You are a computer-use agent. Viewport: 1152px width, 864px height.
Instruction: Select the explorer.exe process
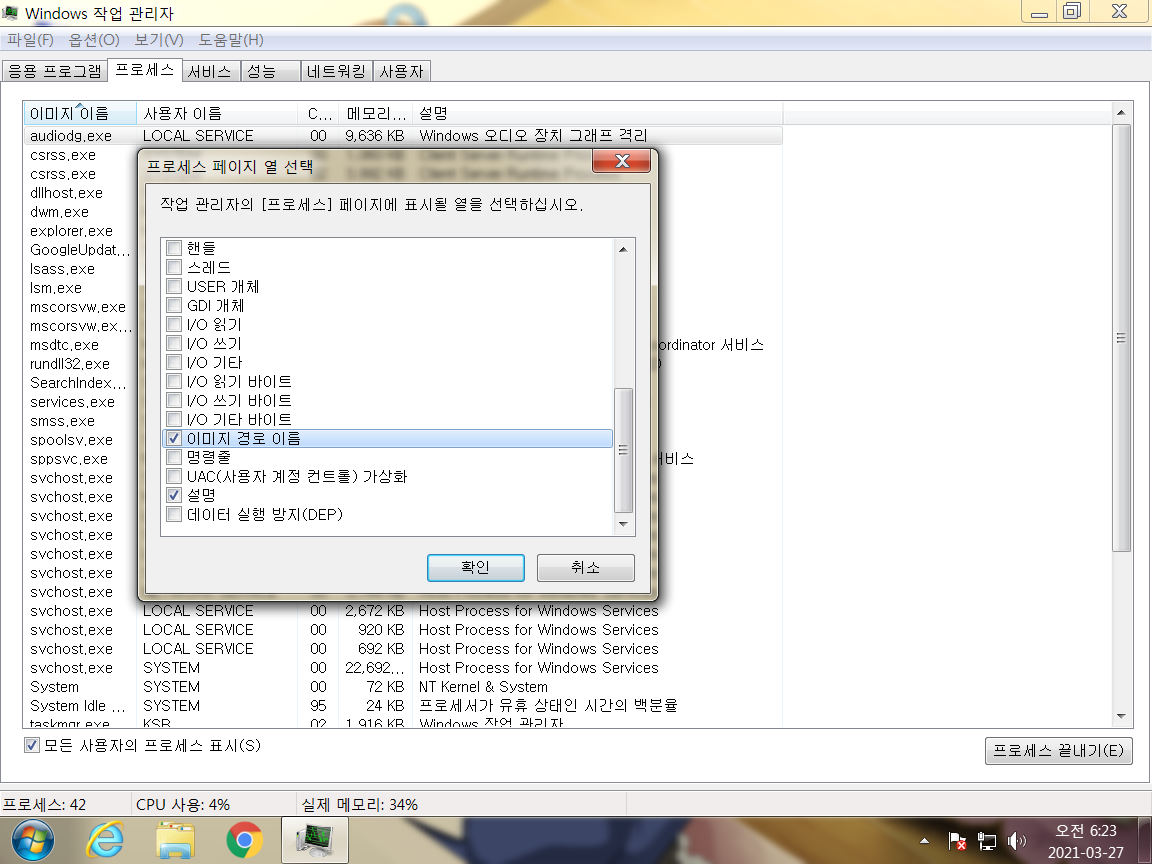(x=71, y=231)
